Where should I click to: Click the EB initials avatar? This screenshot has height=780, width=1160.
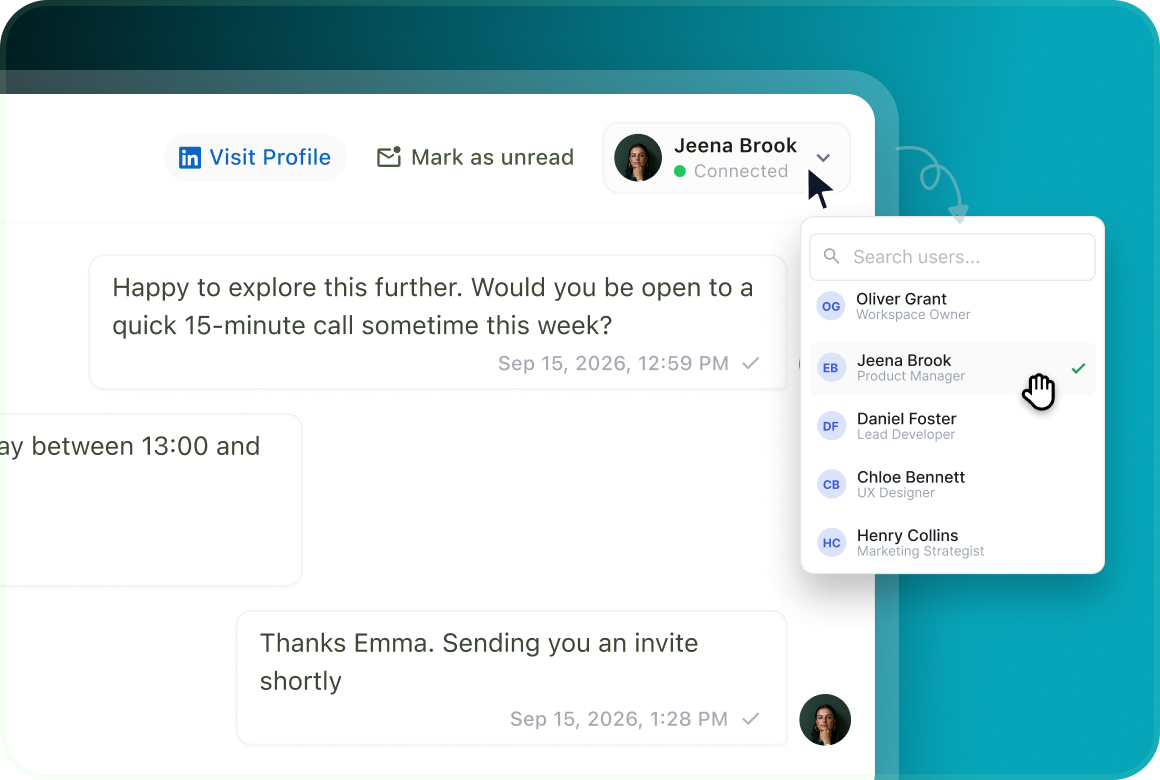pyautogui.click(x=831, y=368)
